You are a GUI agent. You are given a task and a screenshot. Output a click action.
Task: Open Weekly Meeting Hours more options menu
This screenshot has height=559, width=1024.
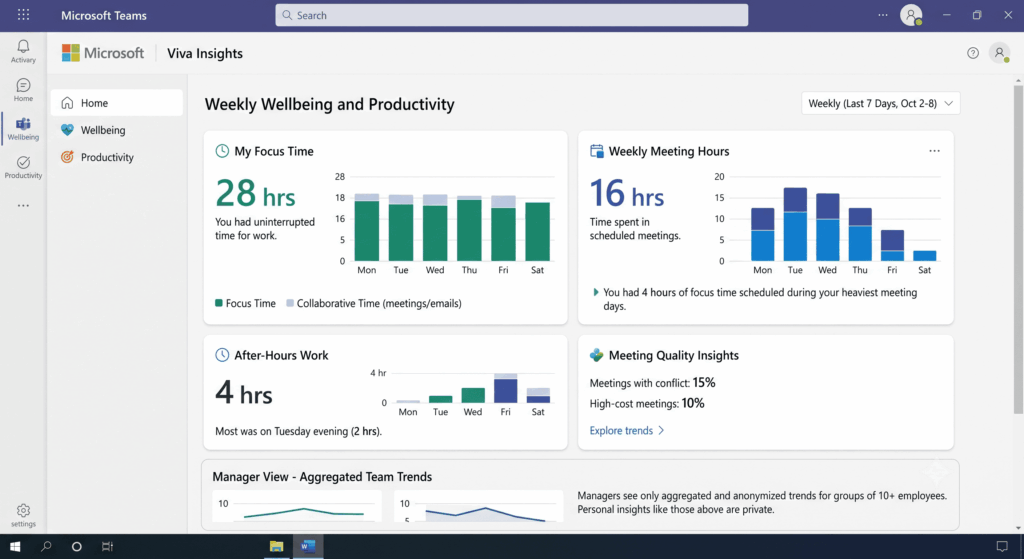935,151
